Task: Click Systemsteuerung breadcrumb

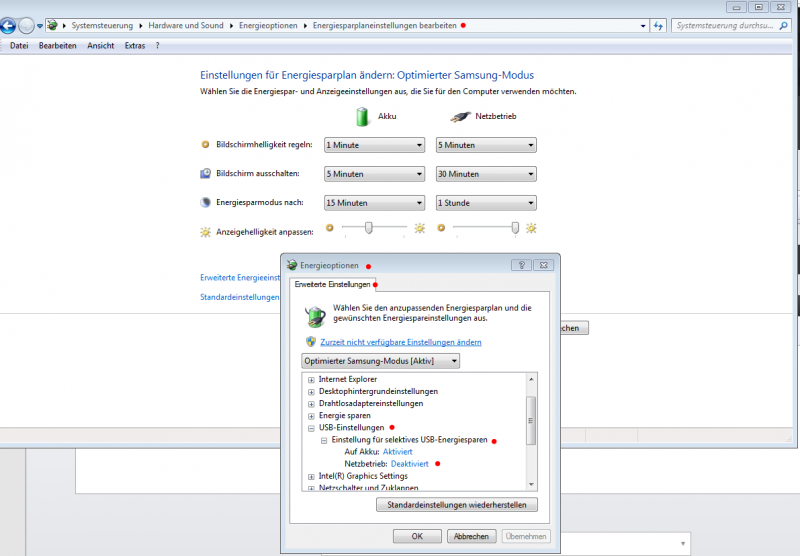Action: point(102,26)
